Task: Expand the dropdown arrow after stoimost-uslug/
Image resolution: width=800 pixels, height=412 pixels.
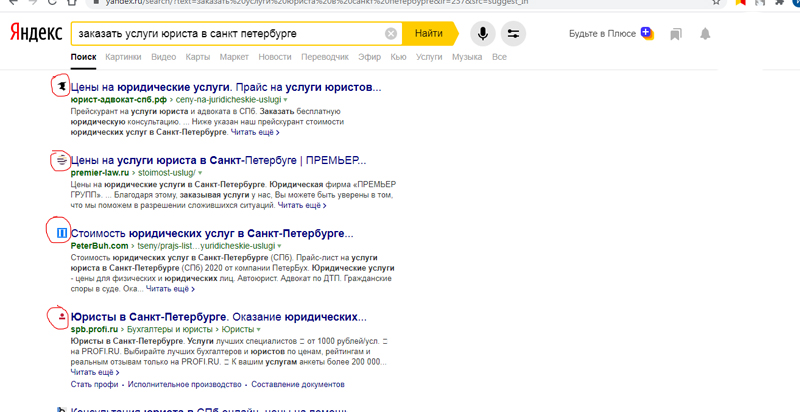Action: 199,173
